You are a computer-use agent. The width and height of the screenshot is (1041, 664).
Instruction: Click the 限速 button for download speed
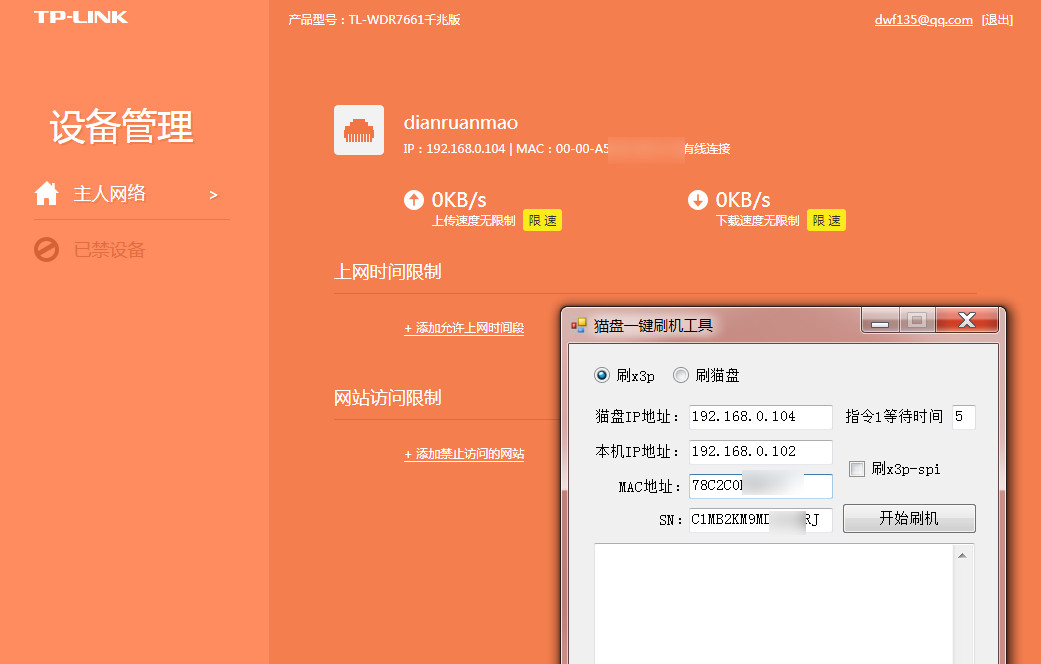[826, 220]
